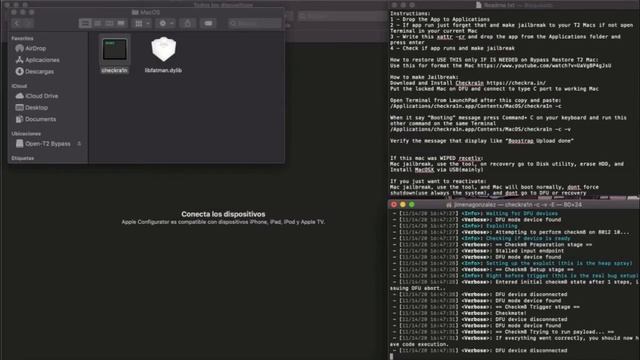Click the Finder edit tags button

tap(208, 23)
